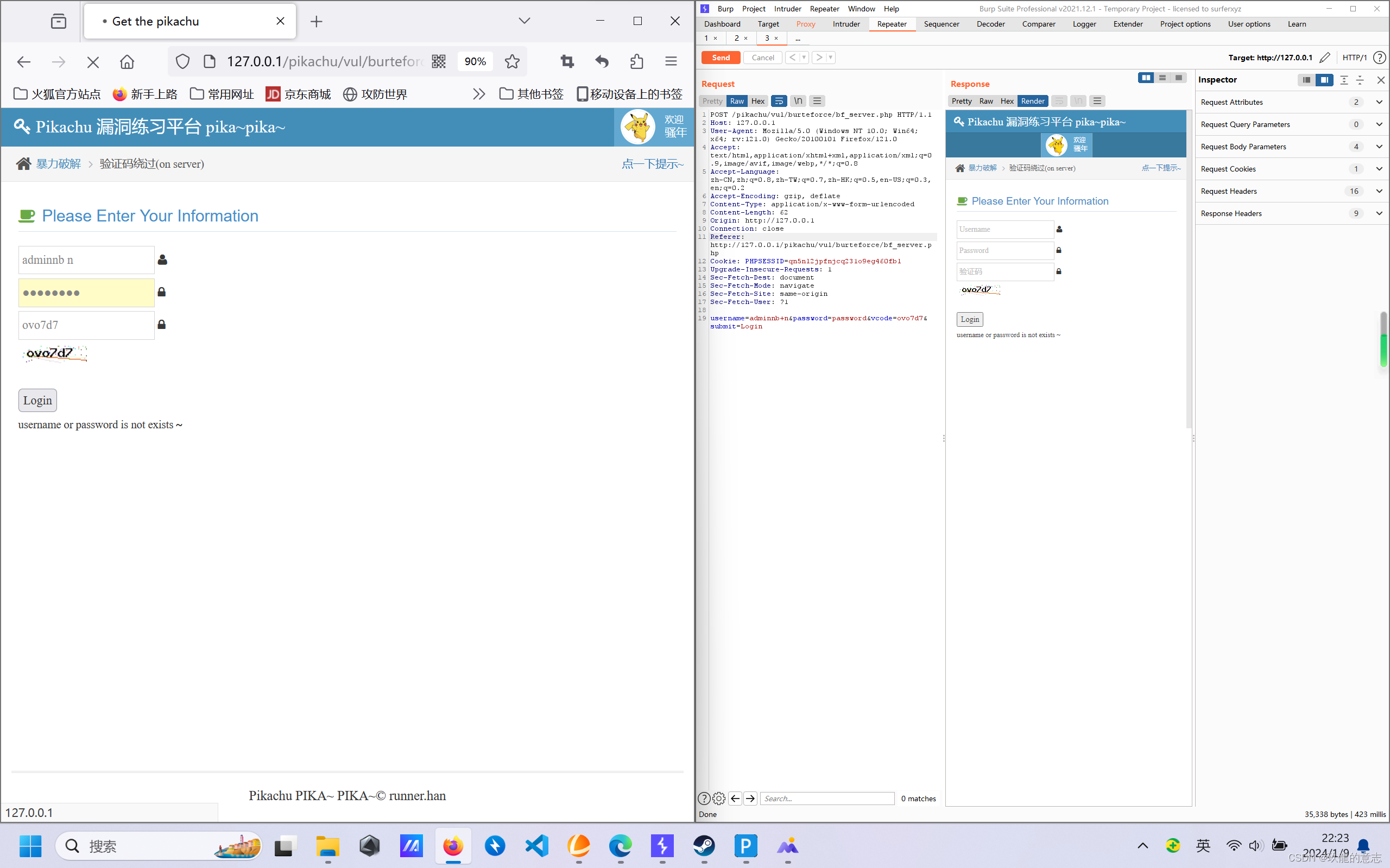Refresh captcha image ovo7d7 in Firefox

55,353
